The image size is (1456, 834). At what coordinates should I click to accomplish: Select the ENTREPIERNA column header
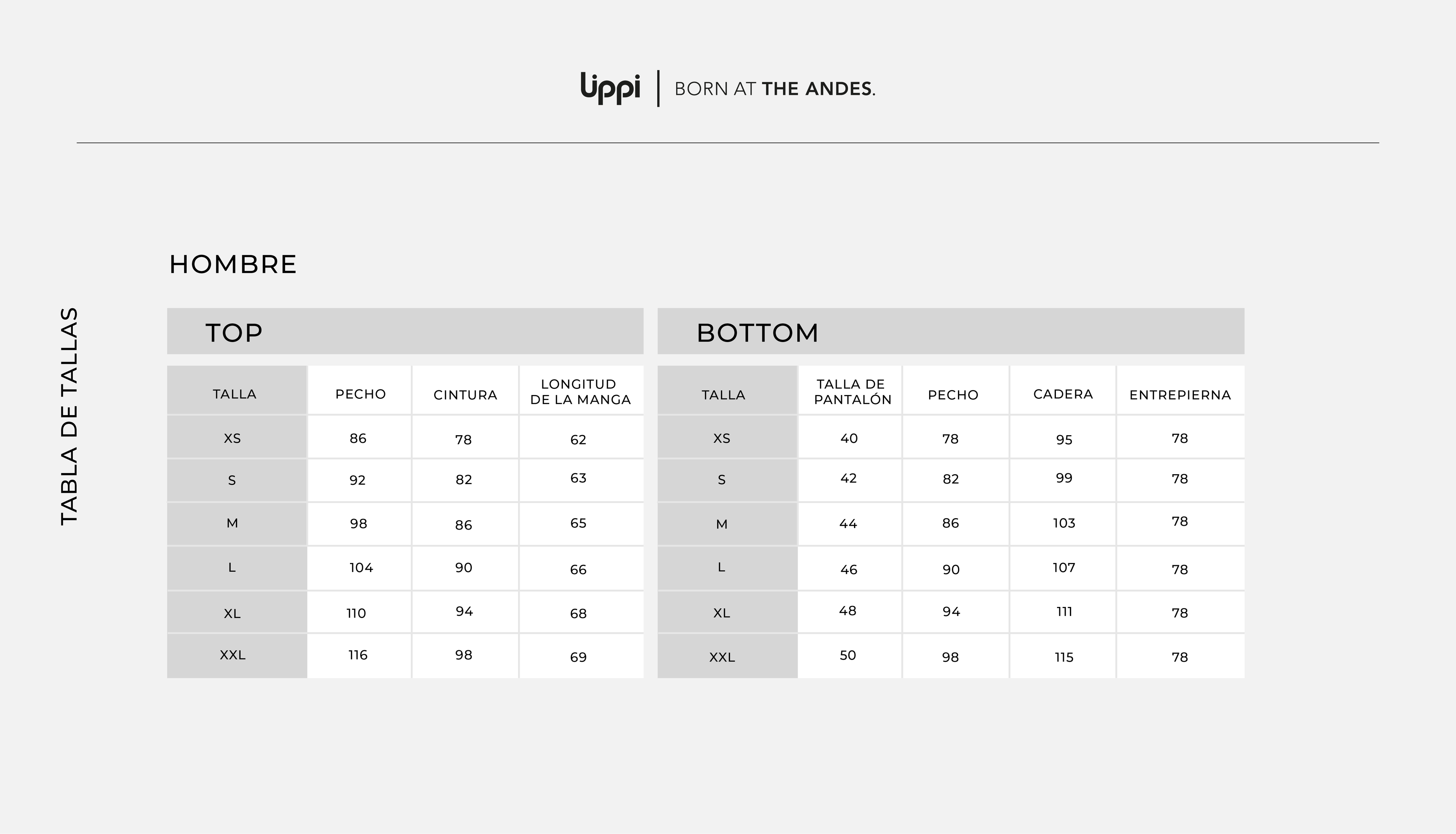(x=1180, y=395)
